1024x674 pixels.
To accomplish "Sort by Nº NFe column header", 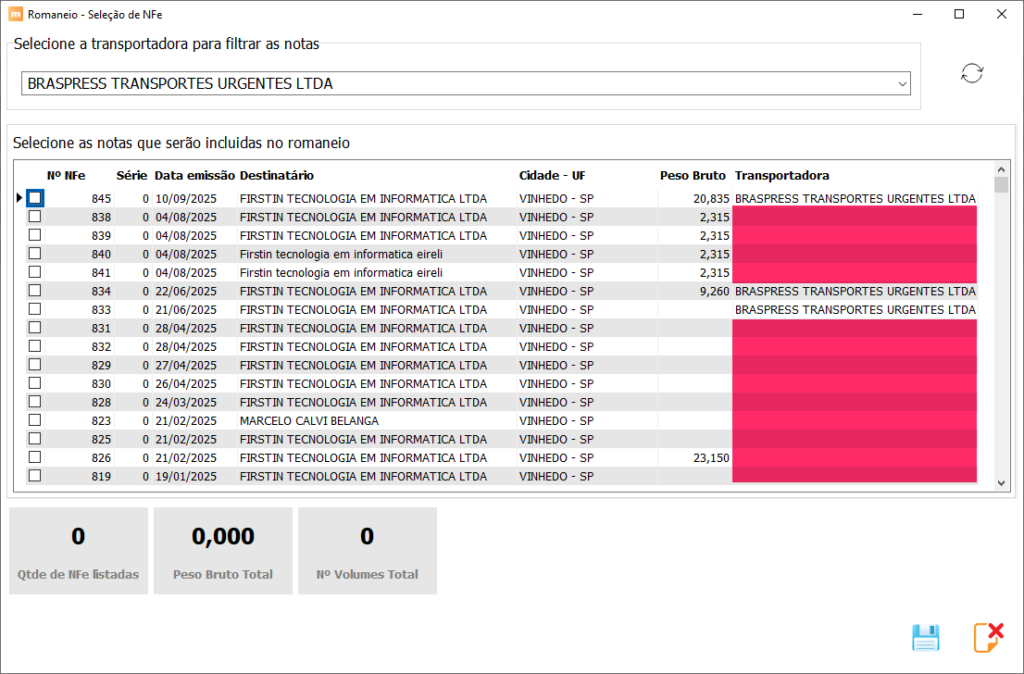I will click(66, 176).
